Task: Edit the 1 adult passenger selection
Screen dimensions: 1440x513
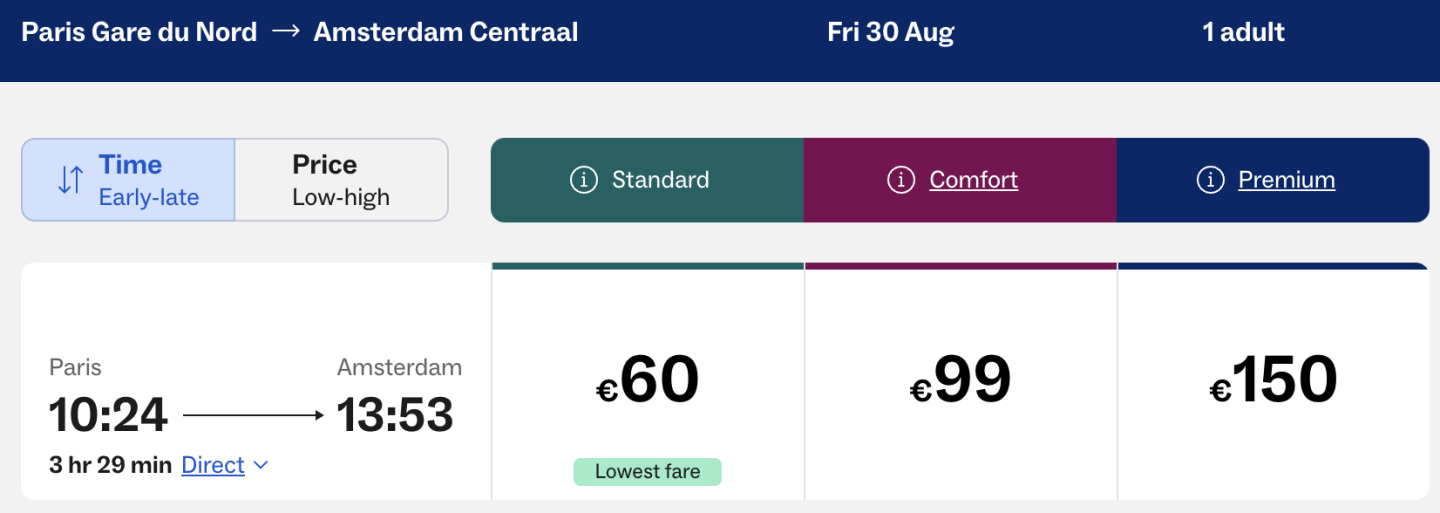Action: (1243, 32)
